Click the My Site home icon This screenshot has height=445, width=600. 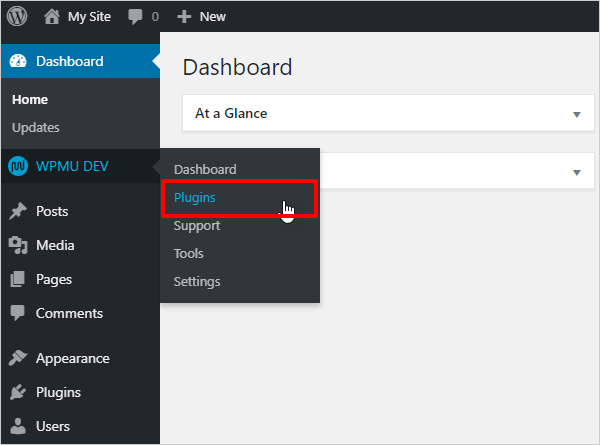pos(52,16)
